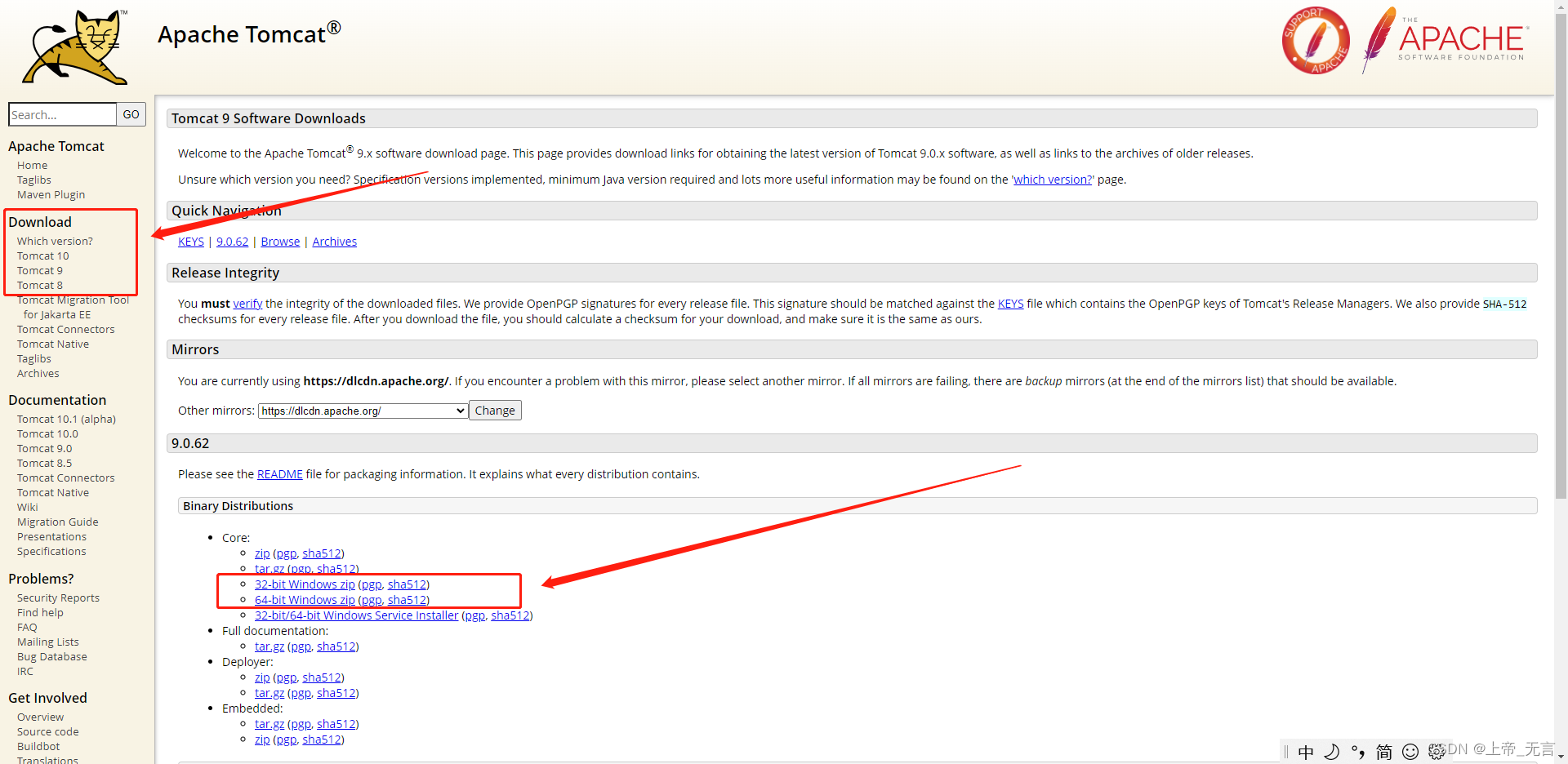Click the moon icon in input toolbar
The height and width of the screenshot is (764, 1568).
(x=1331, y=752)
